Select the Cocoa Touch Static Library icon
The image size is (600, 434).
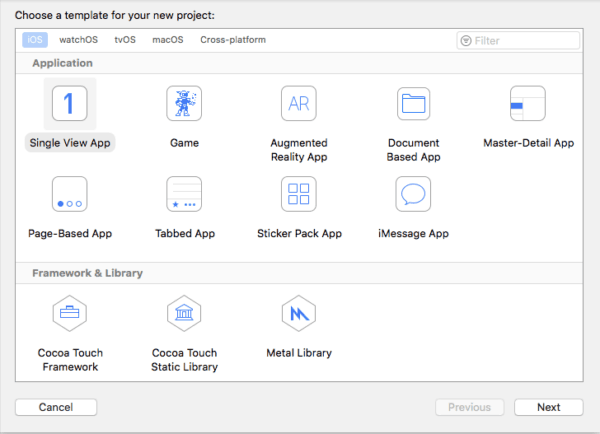click(x=184, y=313)
